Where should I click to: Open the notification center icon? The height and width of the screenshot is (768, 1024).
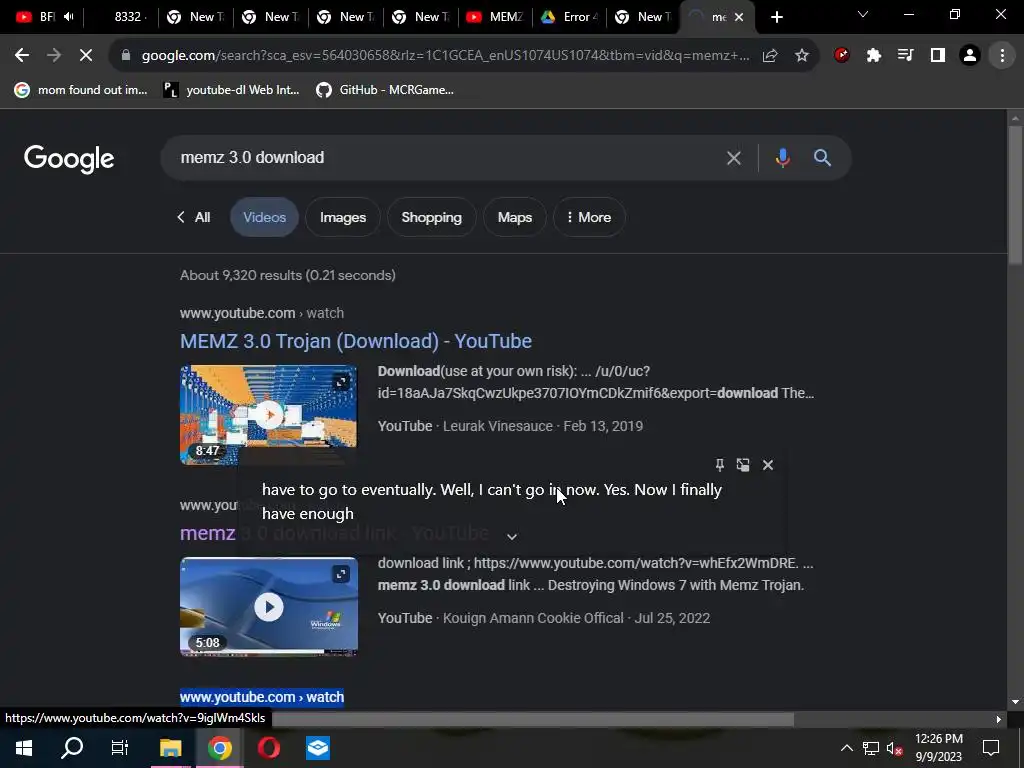[991, 748]
